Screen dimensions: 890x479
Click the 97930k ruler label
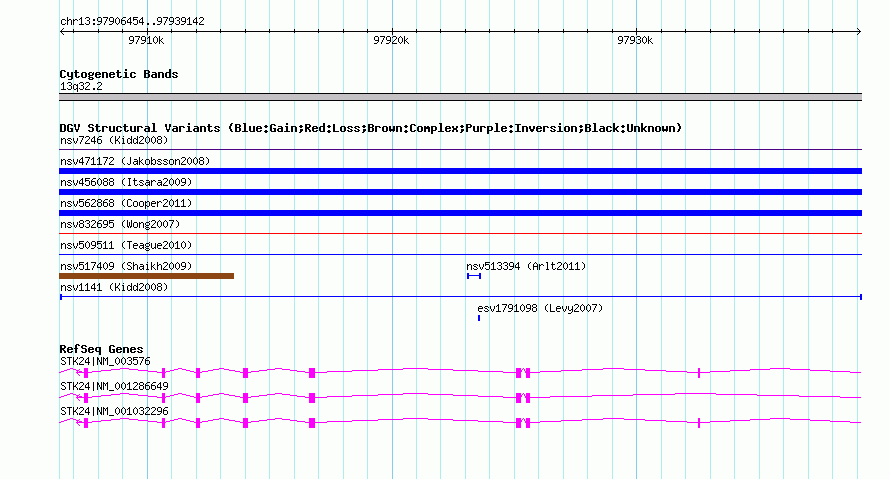click(635, 40)
